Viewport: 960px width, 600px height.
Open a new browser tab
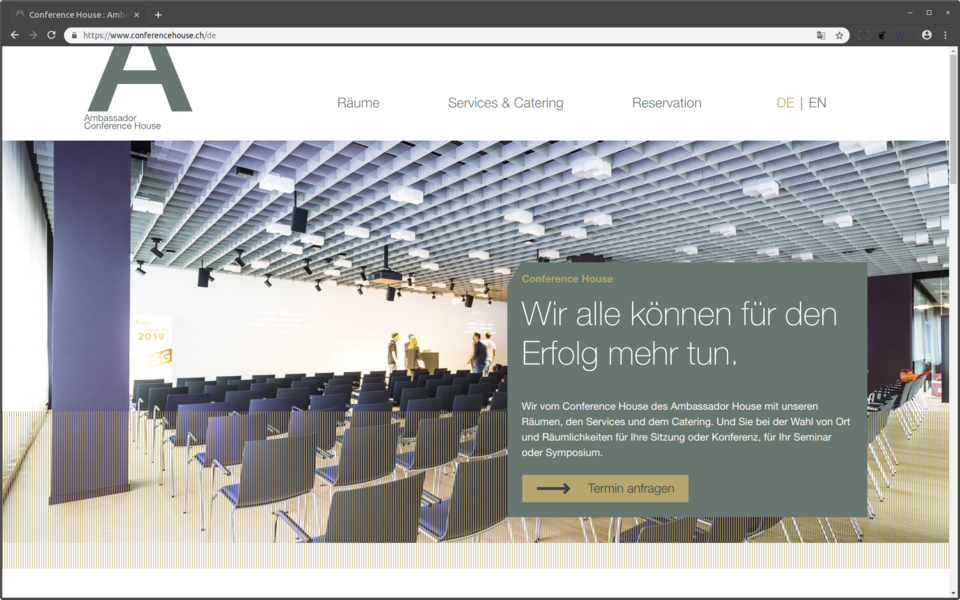tap(158, 15)
